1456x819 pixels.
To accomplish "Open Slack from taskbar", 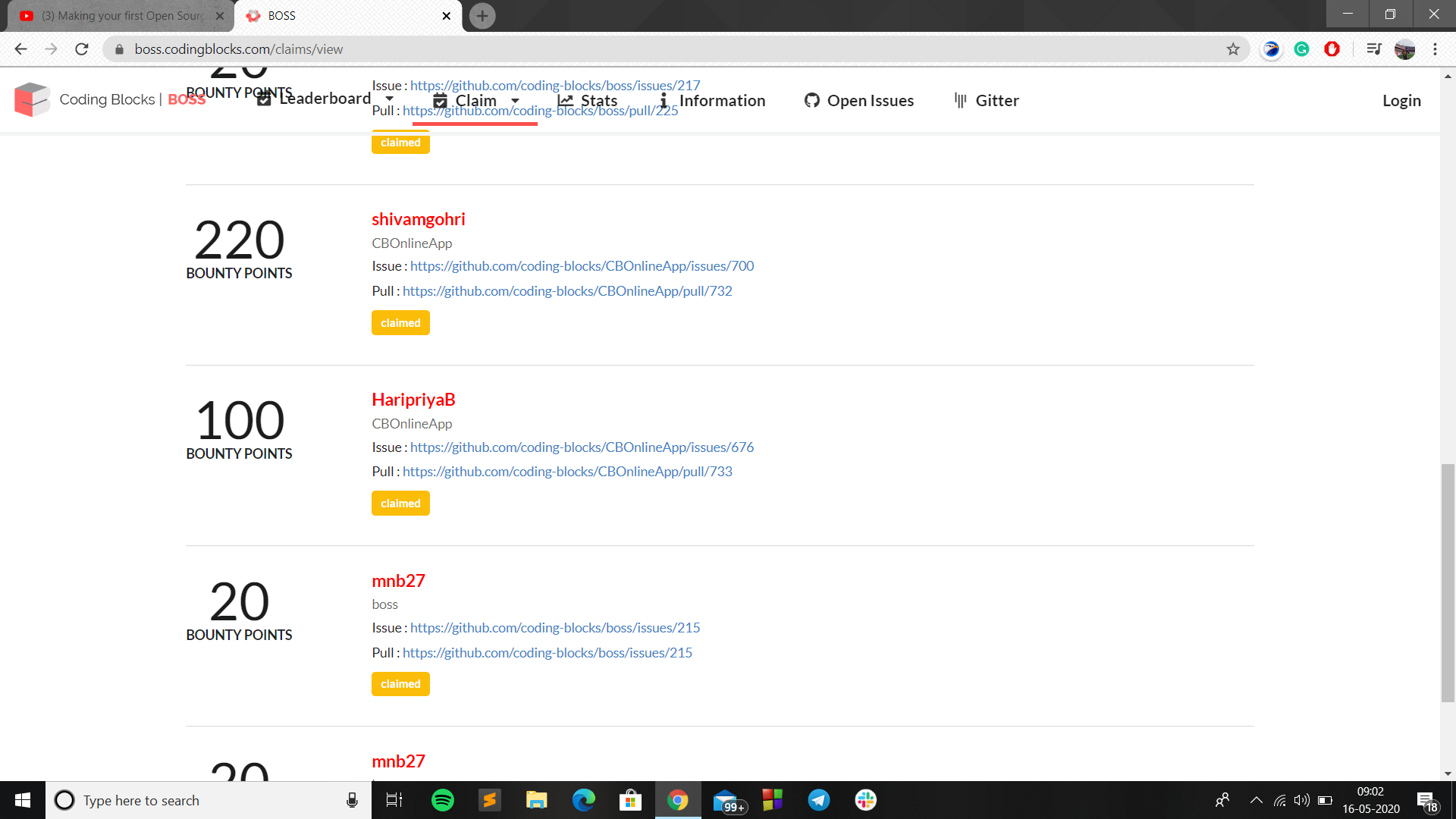I will [865, 800].
